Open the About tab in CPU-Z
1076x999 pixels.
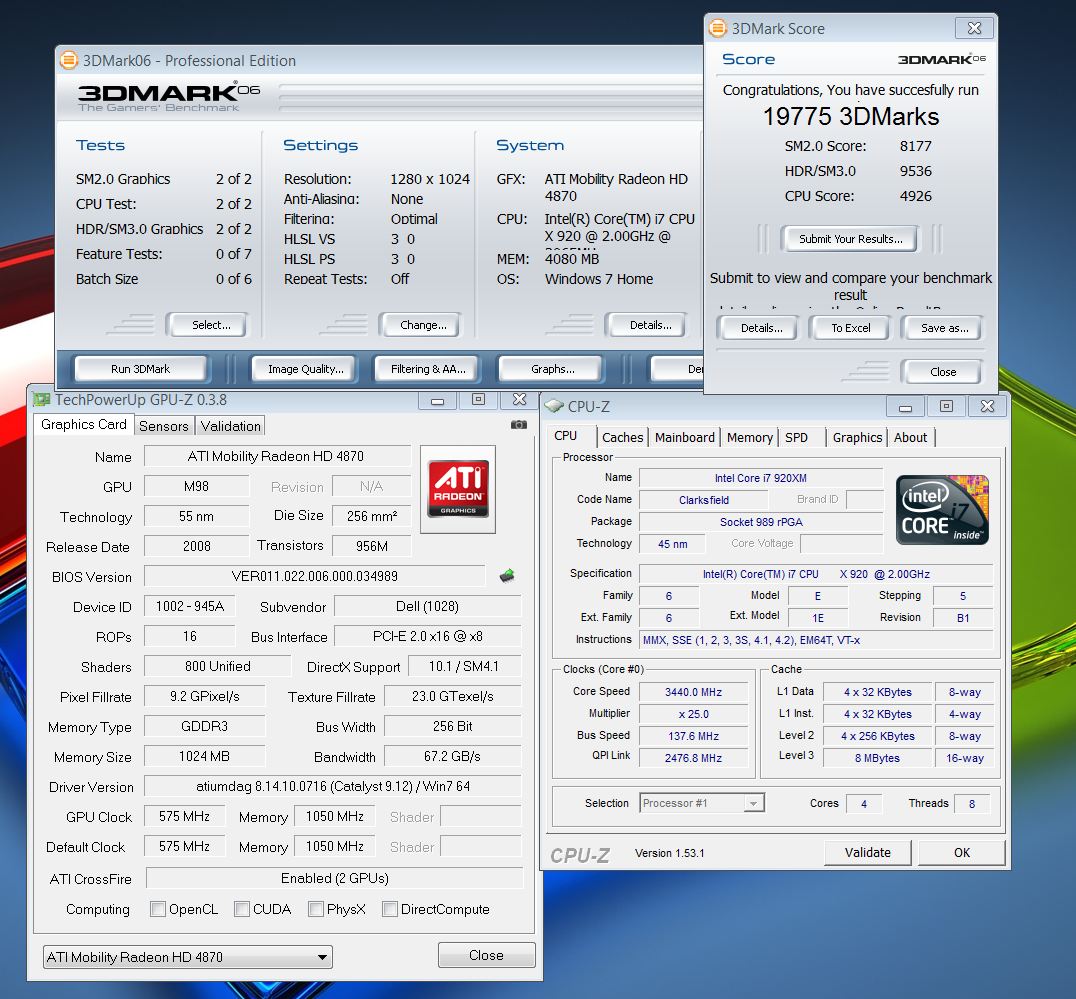910,438
